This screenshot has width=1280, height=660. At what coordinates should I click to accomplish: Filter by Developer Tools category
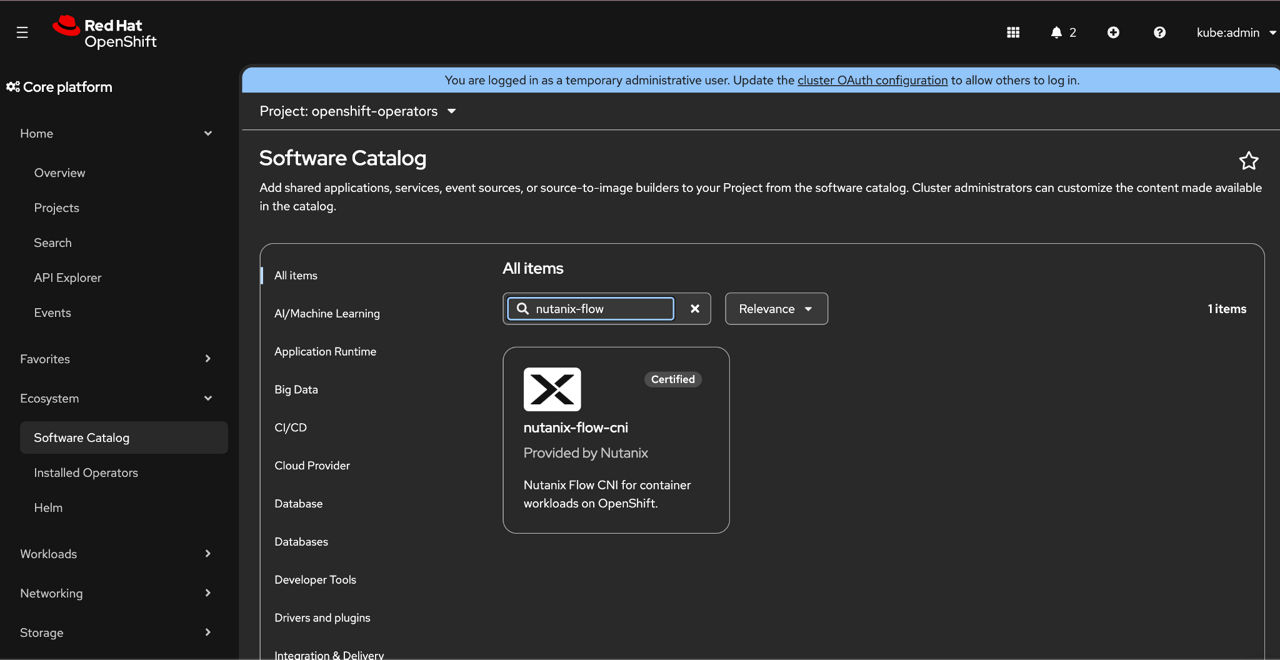(315, 580)
